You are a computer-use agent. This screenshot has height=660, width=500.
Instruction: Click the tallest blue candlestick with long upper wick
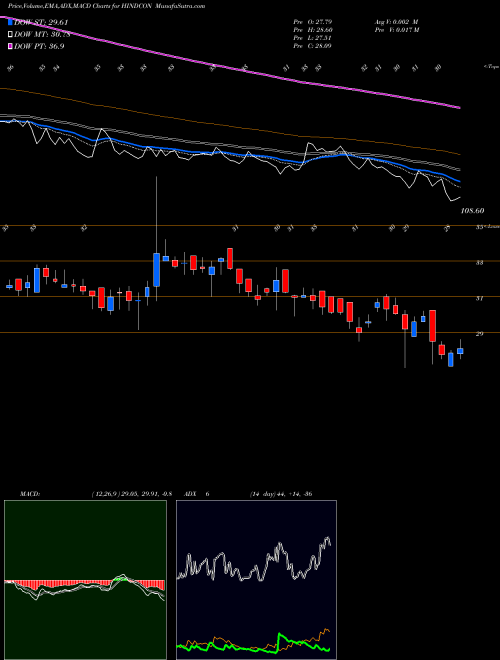[157, 270]
